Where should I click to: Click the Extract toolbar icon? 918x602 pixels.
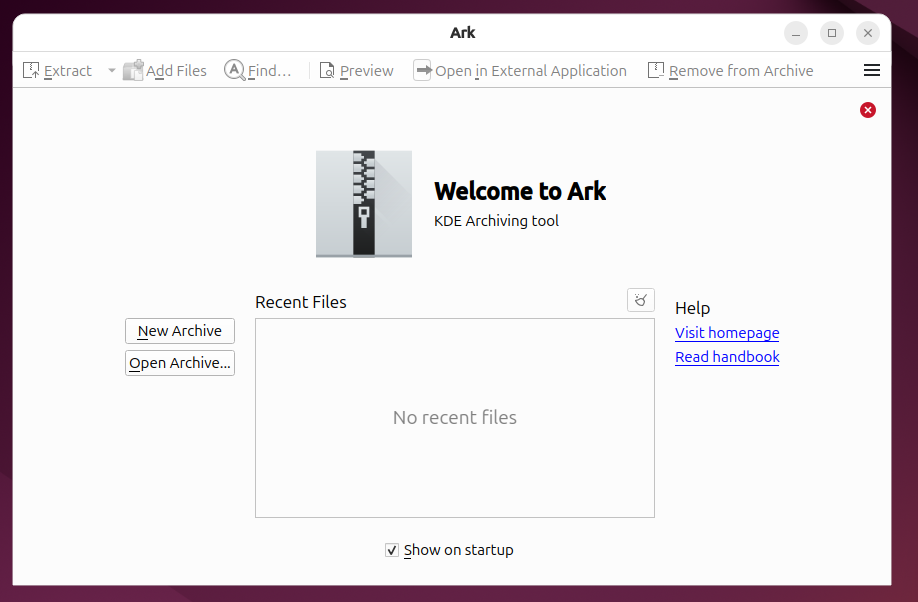(32, 71)
